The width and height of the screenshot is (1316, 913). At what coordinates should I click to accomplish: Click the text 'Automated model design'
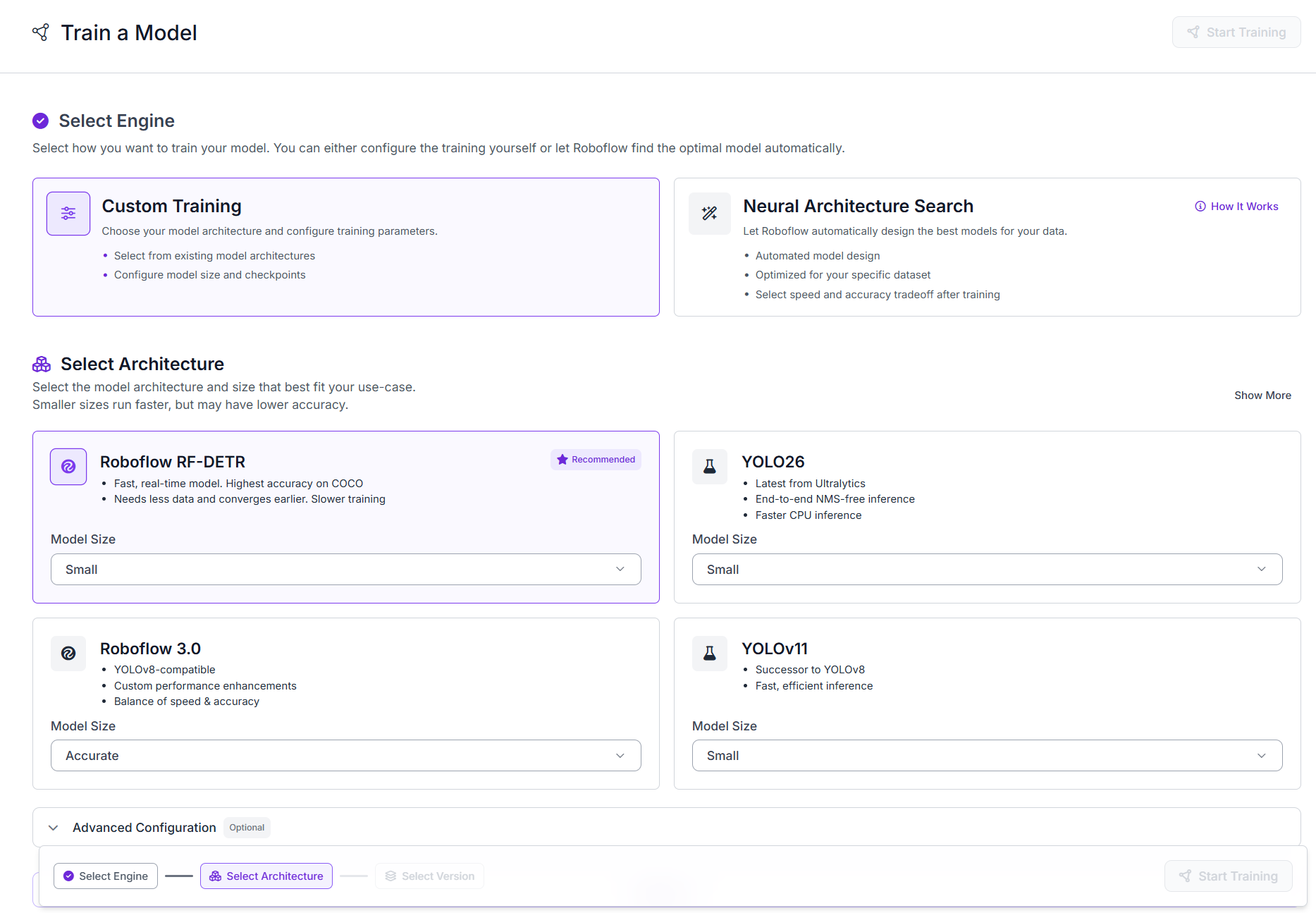click(x=818, y=256)
